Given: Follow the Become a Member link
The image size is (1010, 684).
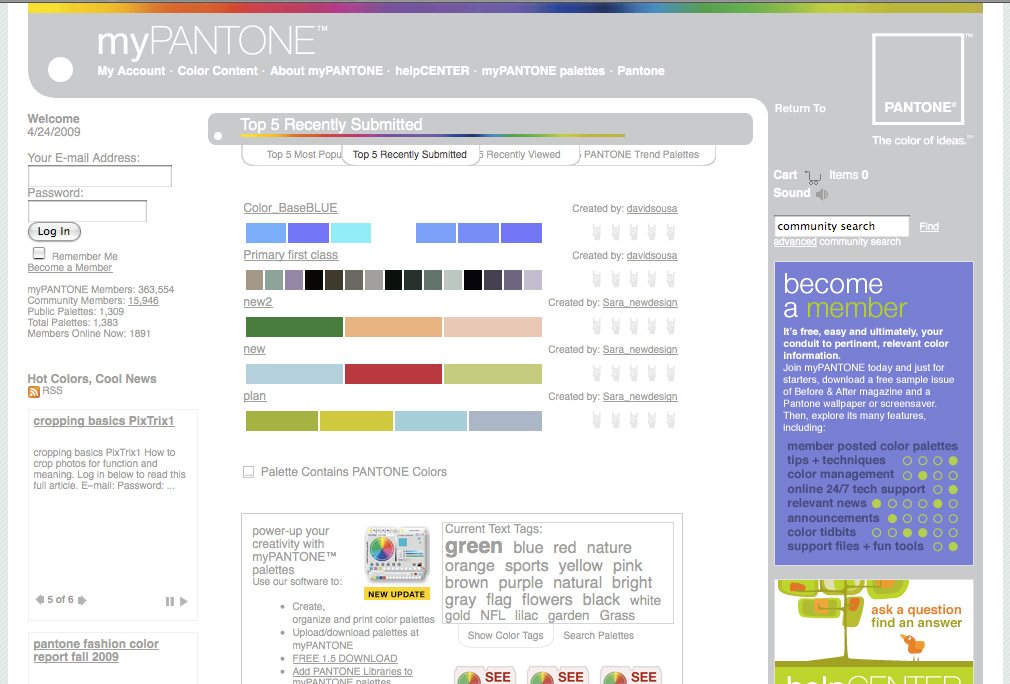Looking at the screenshot, I should [x=70, y=267].
